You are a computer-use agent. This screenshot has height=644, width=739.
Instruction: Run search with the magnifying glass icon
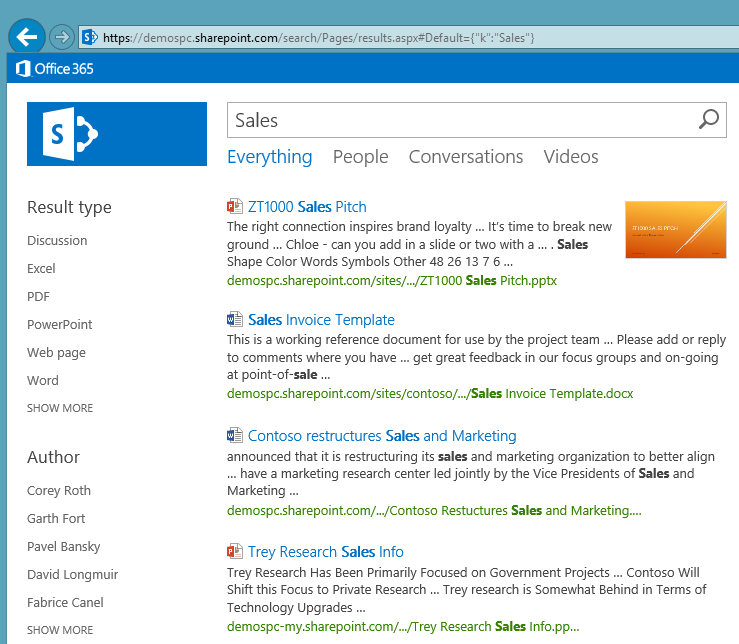(708, 120)
